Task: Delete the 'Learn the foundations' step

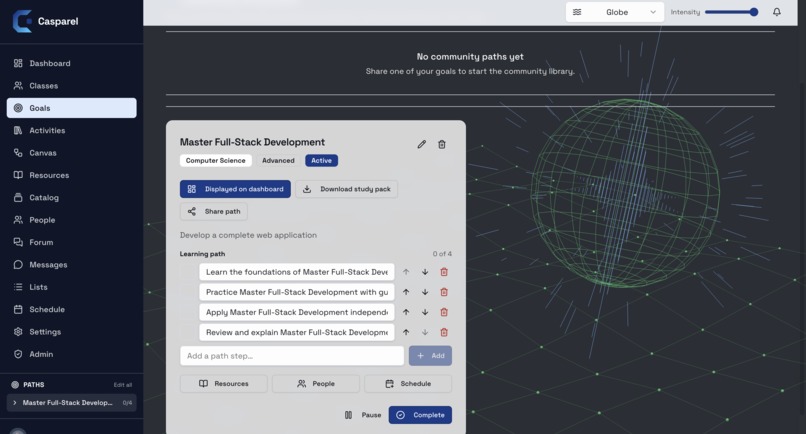Action: (444, 272)
